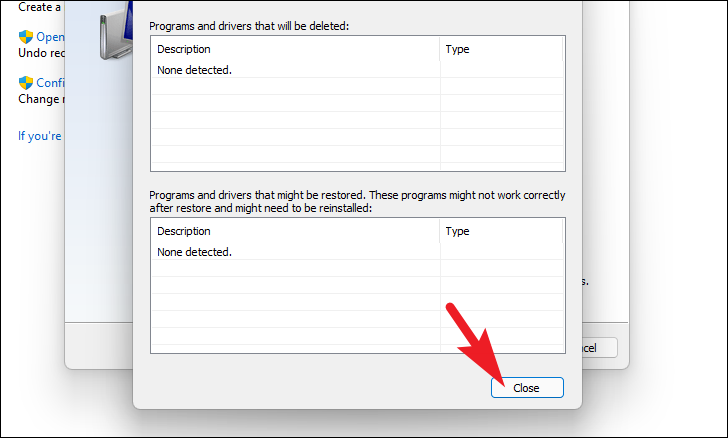Select the Confi… system restore link
The width and height of the screenshot is (728, 438).
point(50,83)
